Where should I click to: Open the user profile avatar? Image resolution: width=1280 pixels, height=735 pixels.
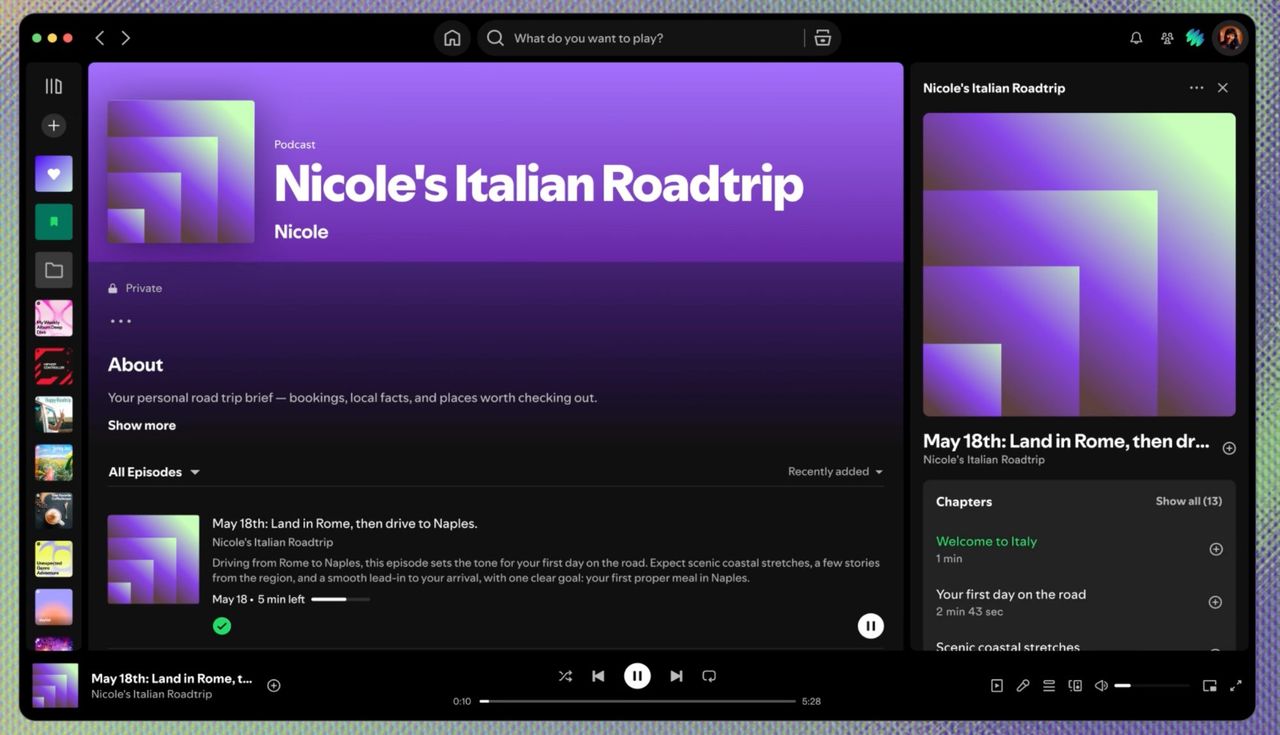1229,38
